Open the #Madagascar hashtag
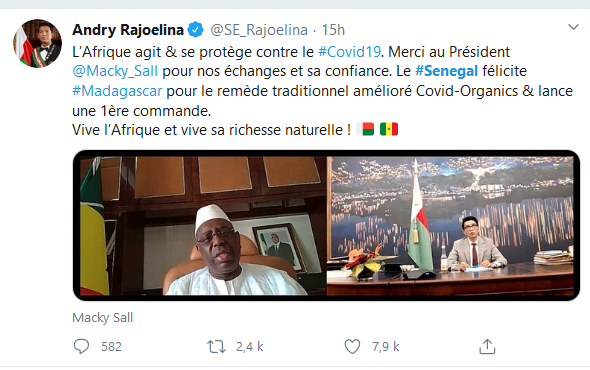The width and height of the screenshot is (590, 370). click(x=117, y=91)
